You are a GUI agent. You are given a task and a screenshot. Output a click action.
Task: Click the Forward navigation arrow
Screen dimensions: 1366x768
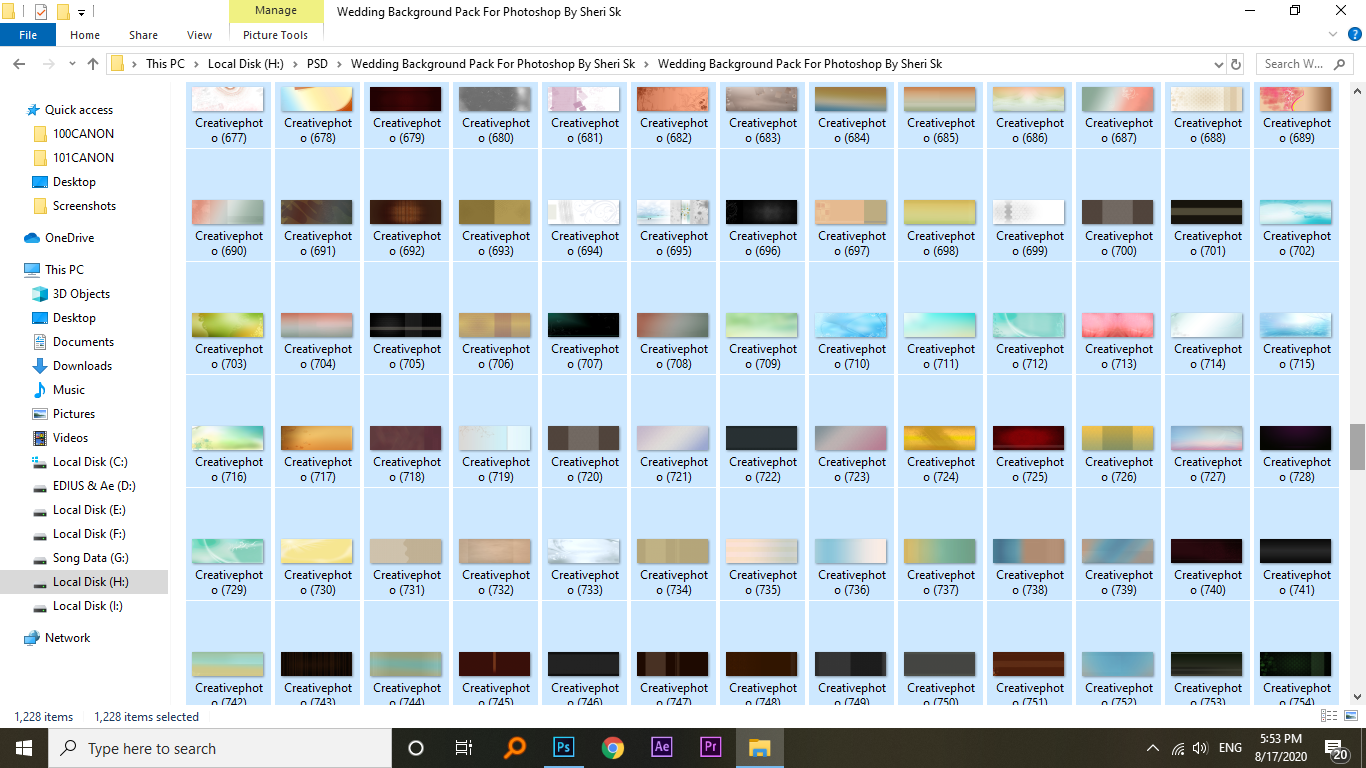click(x=48, y=64)
